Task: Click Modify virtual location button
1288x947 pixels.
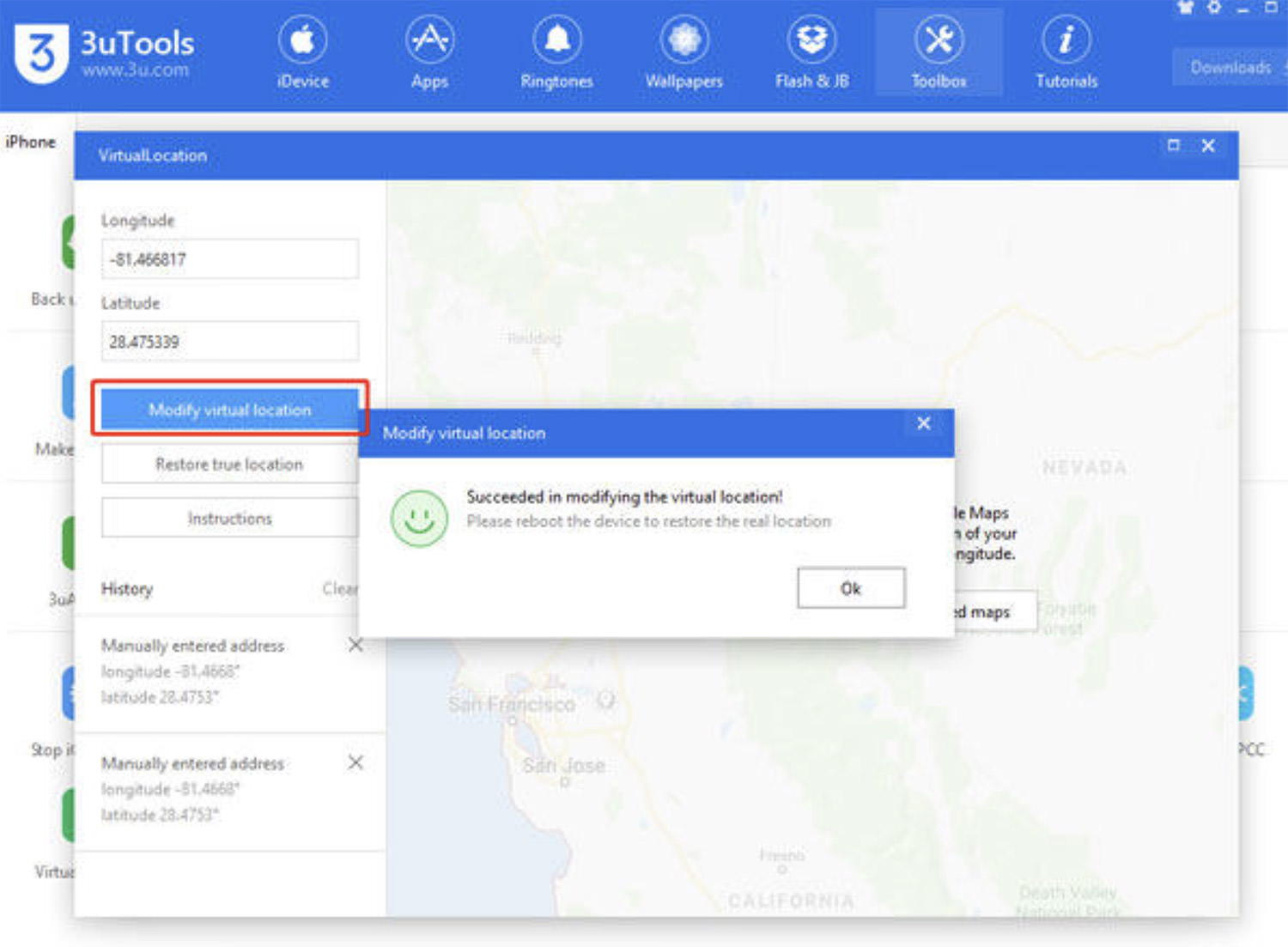Action: (229, 410)
